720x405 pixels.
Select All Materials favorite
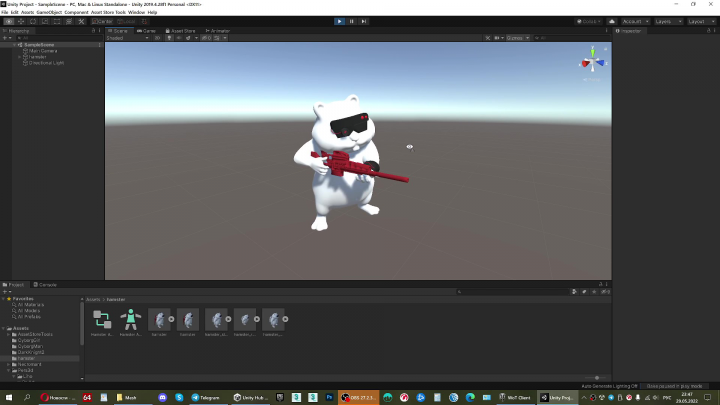(31, 305)
